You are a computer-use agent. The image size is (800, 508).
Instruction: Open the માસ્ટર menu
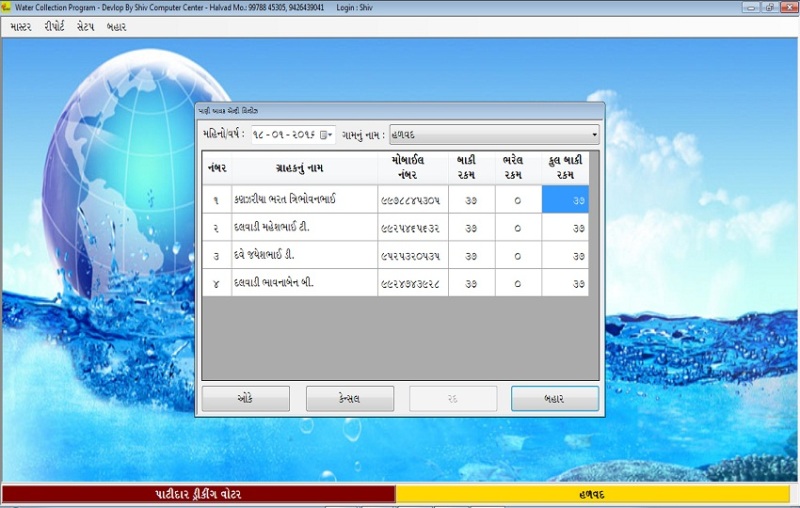[x=21, y=27]
